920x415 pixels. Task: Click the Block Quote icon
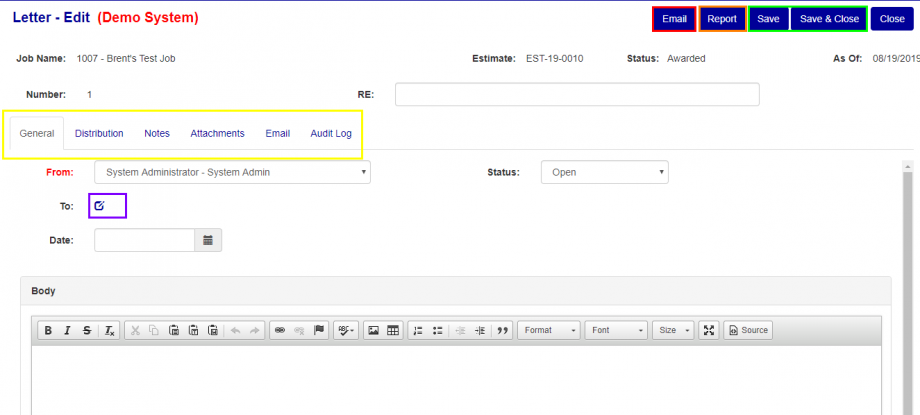coord(502,330)
